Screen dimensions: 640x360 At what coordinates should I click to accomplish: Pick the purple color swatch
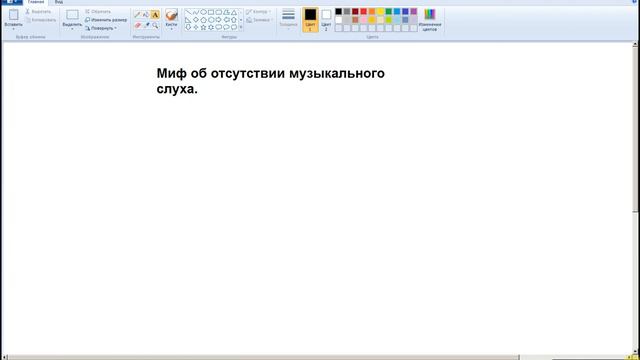point(413,11)
